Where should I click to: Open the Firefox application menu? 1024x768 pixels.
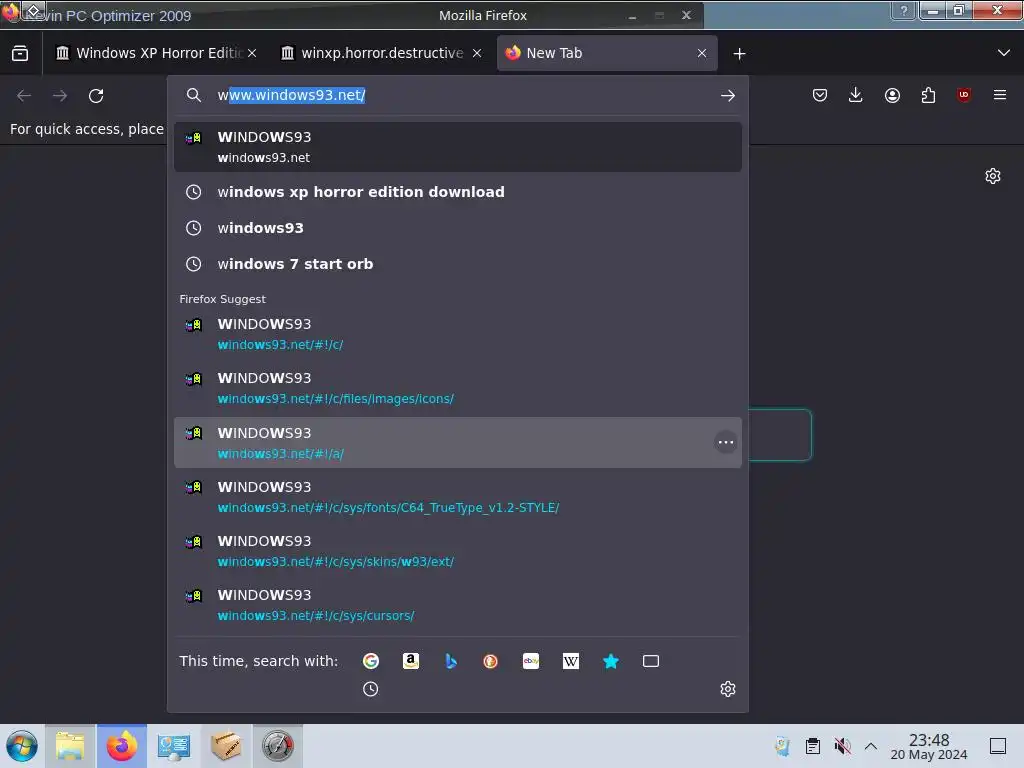point(1000,95)
